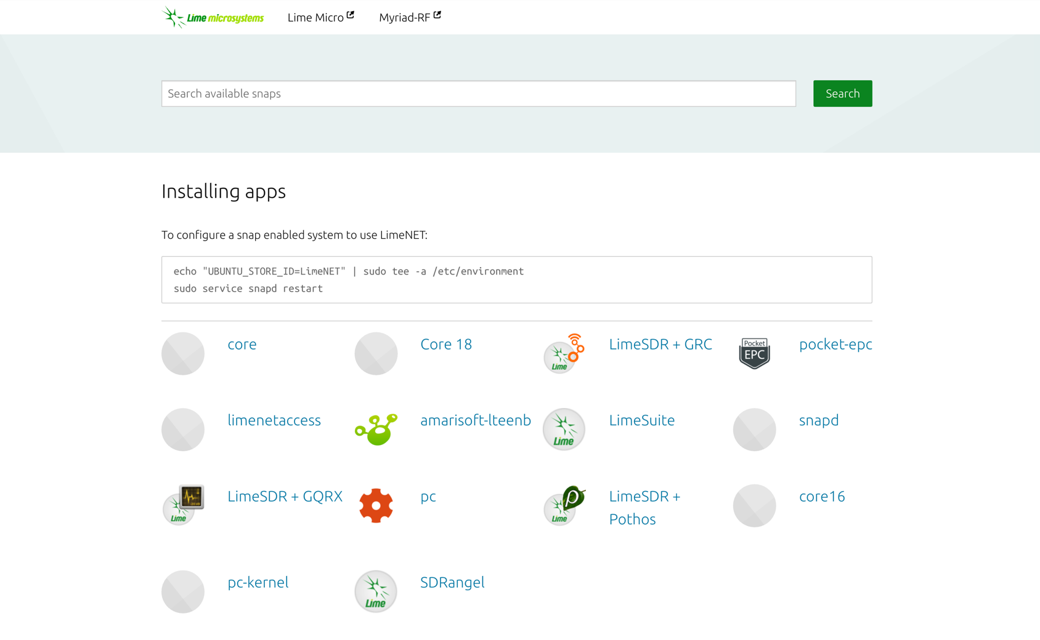Open the pc-kernel snap link
Image resolution: width=1040 pixels, height=640 pixels.
point(258,583)
